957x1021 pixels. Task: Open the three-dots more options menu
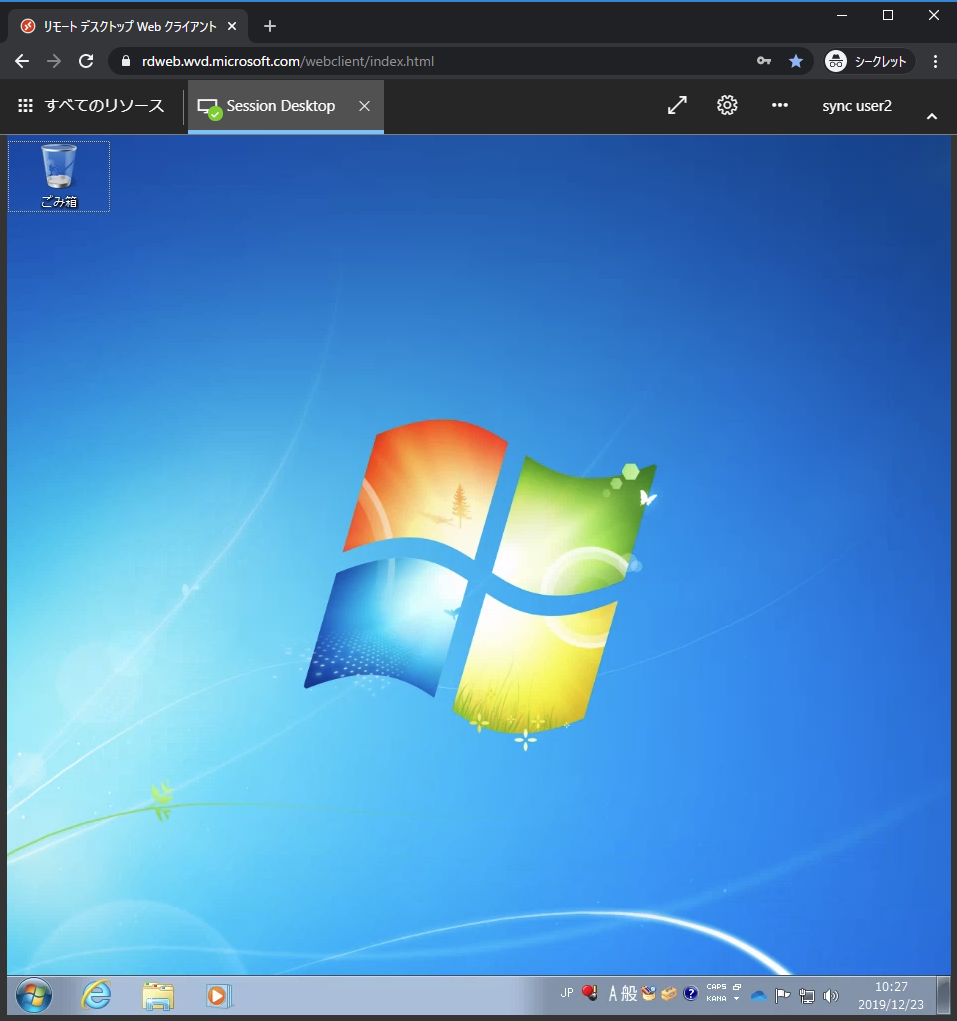click(x=780, y=105)
